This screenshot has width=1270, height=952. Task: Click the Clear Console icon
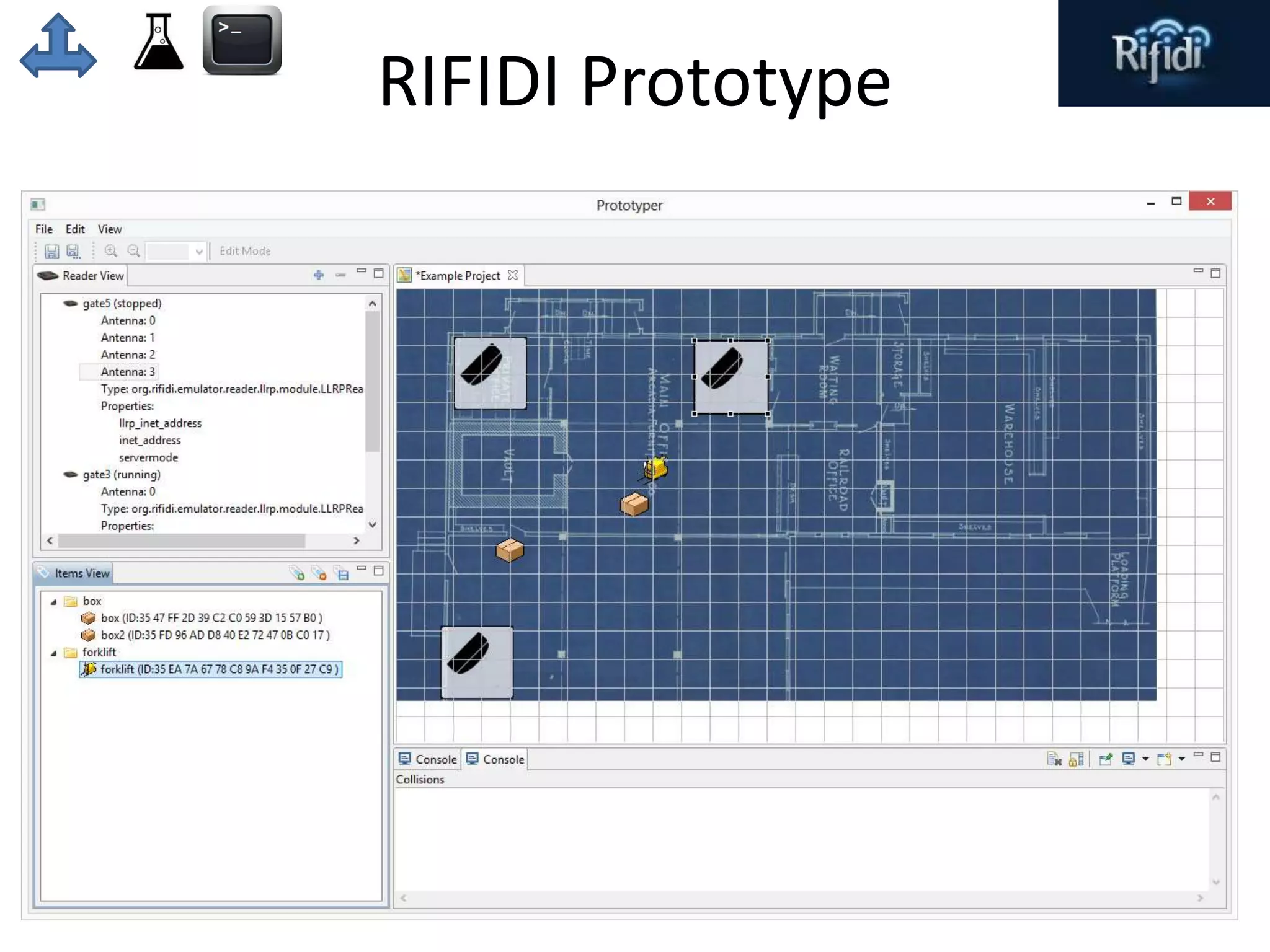tap(1054, 759)
